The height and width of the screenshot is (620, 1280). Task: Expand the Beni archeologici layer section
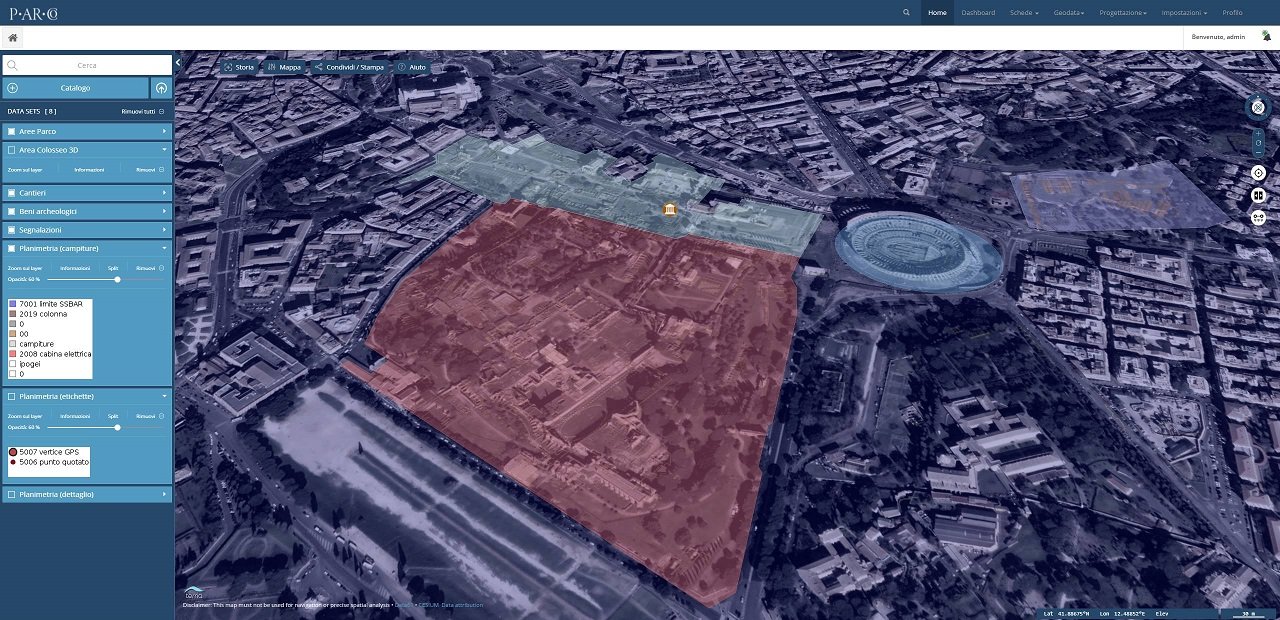pyautogui.click(x=164, y=211)
